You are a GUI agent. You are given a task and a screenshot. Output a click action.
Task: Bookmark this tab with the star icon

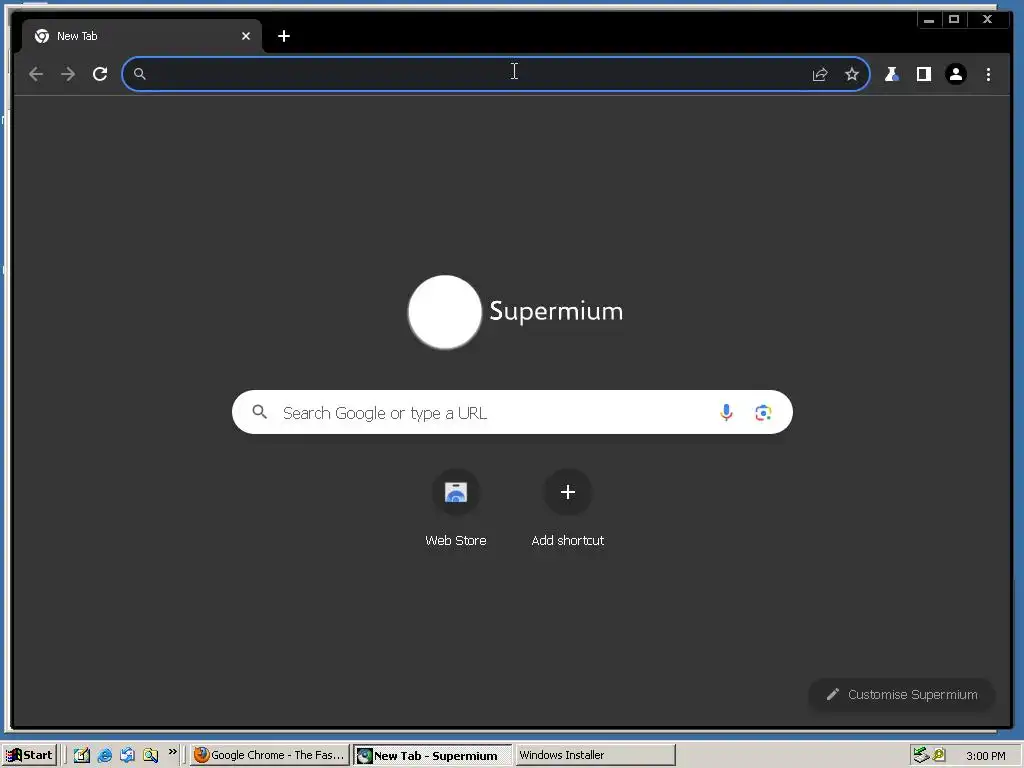pyautogui.click(x=852, y=74)
